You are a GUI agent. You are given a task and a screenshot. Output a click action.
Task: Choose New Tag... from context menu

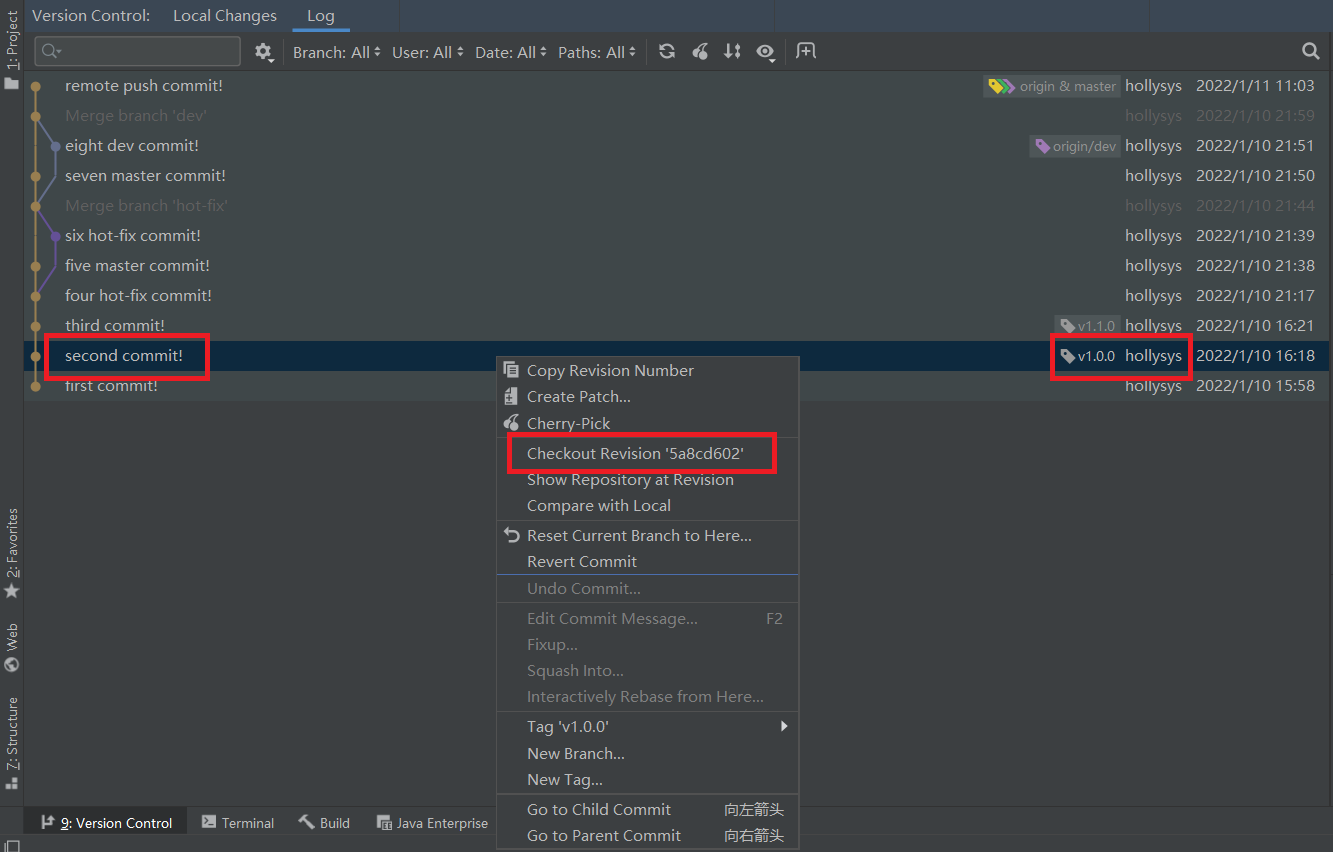[x=647, y=779]
